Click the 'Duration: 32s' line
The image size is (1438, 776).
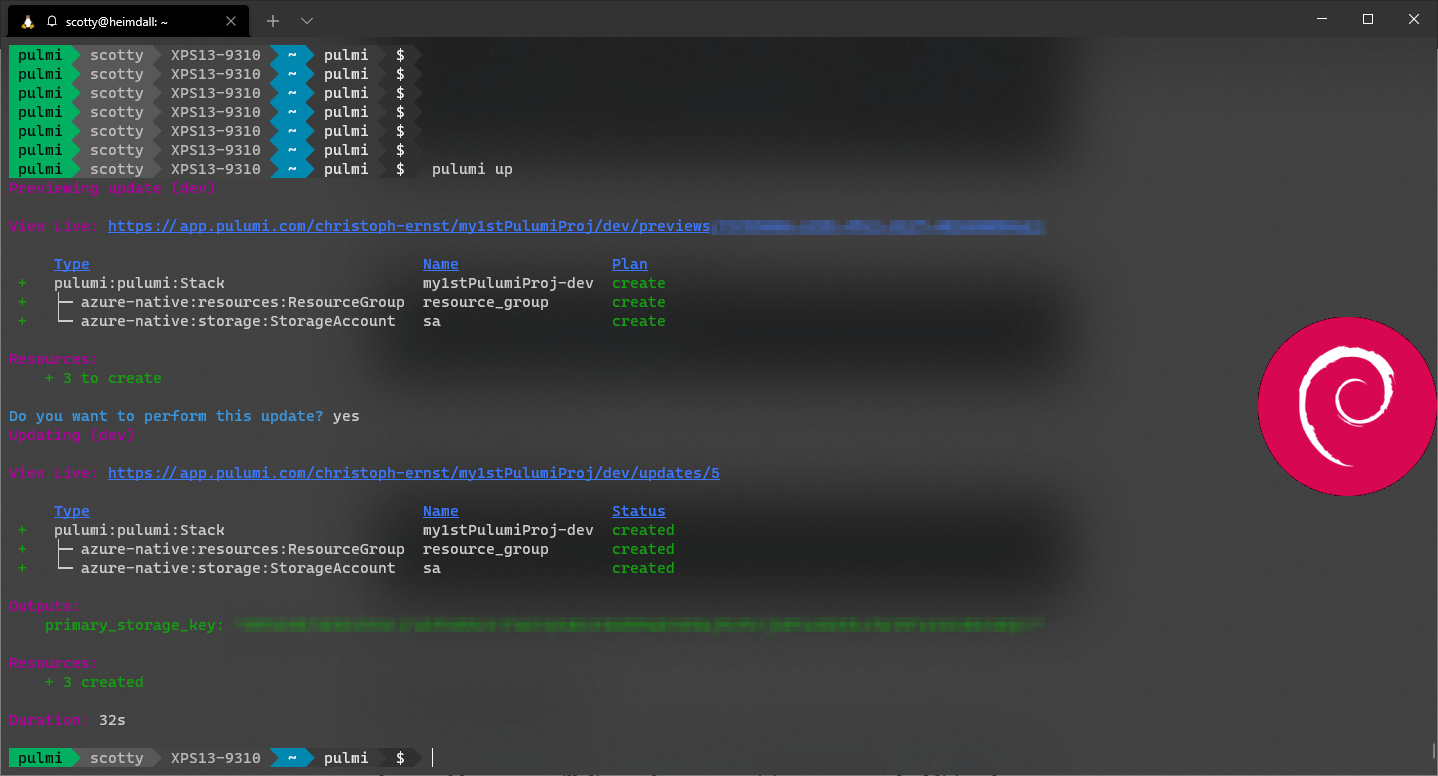click(x=67, y=720)
